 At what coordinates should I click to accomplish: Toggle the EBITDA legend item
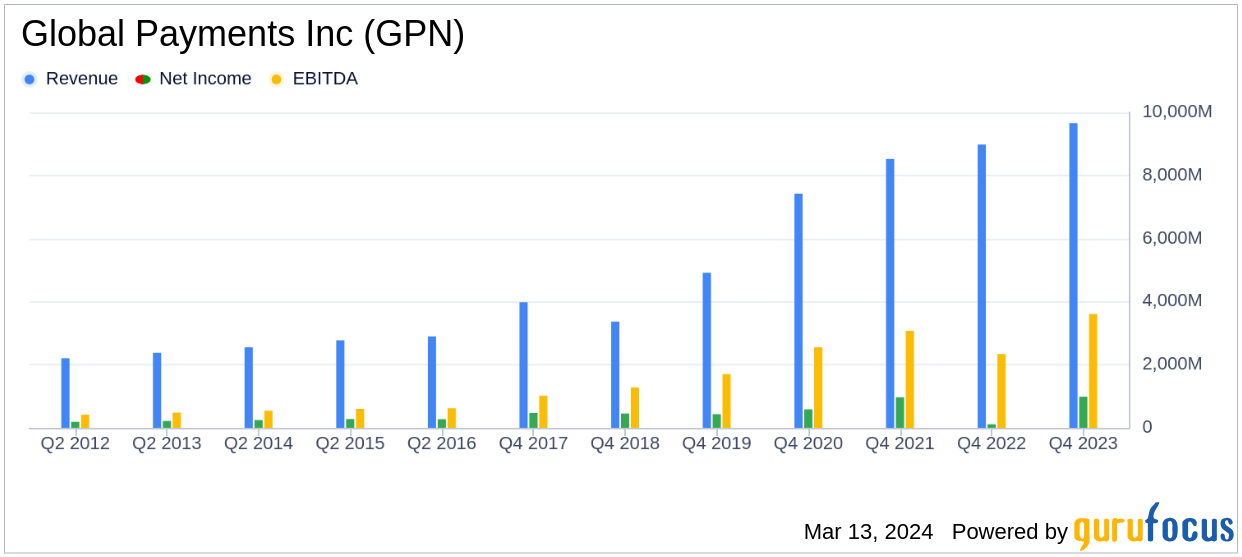coord(313,79)
